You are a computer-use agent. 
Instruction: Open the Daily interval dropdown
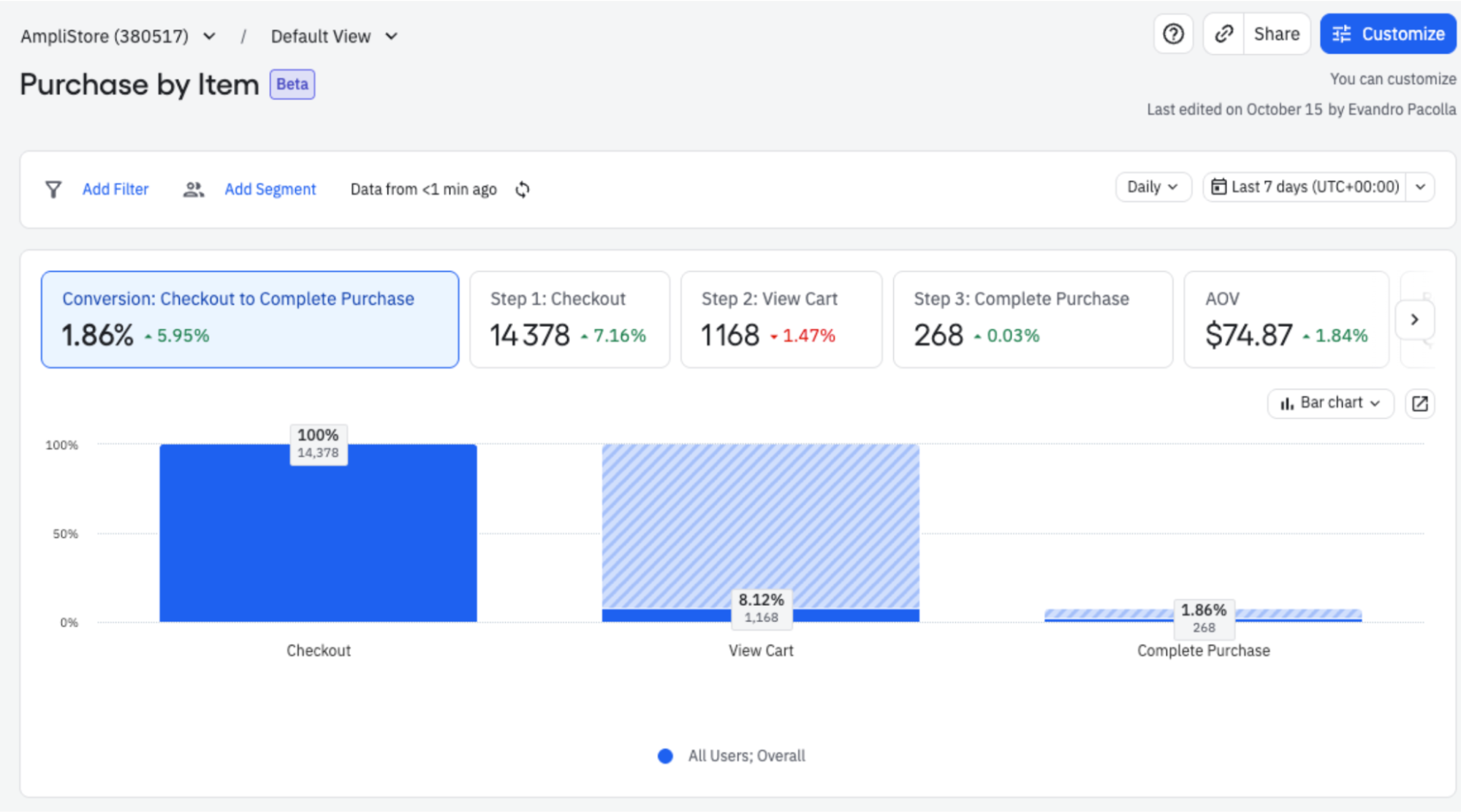[1153, 187]
